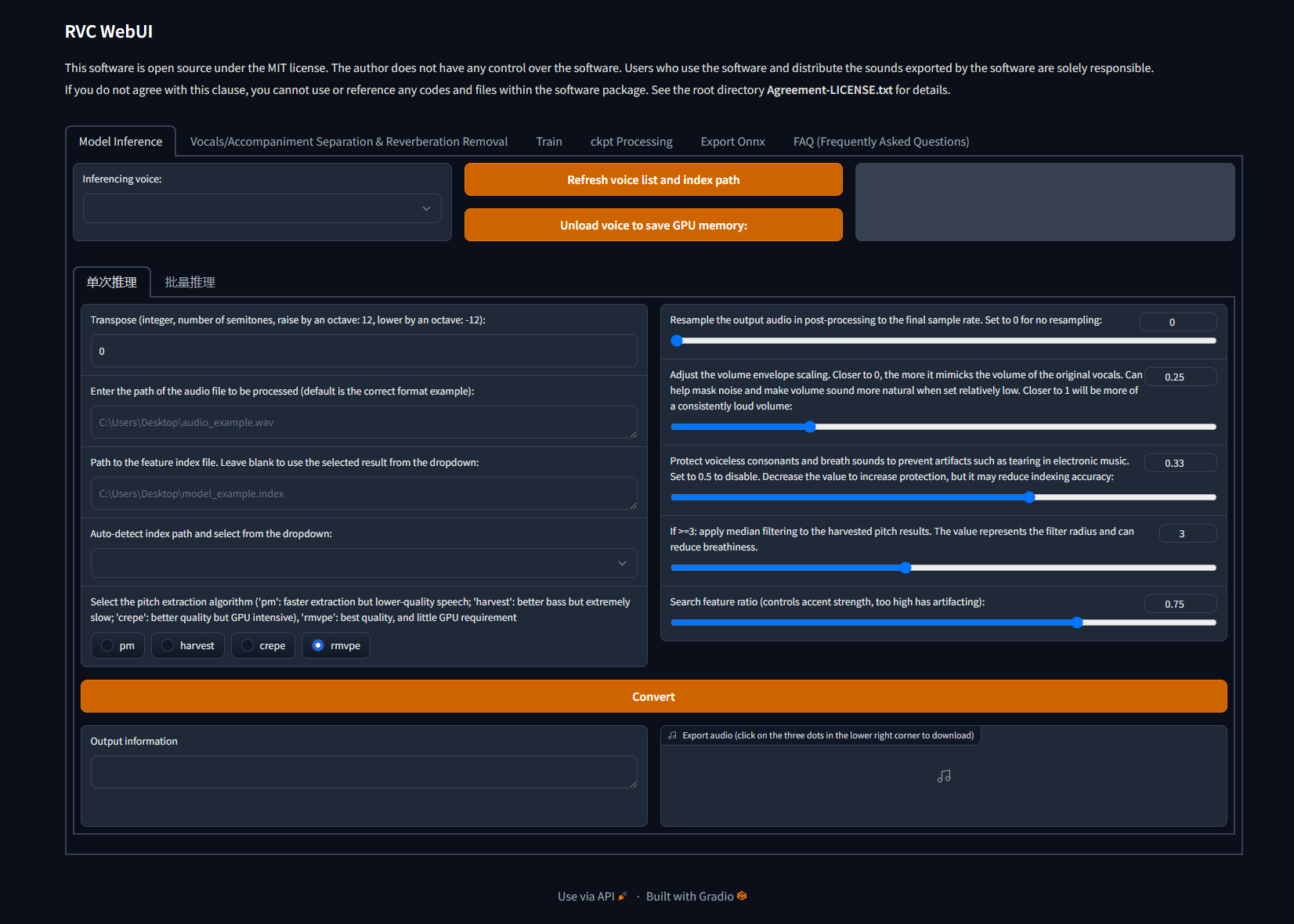This screenshot has height=924, width=1294.
Task: Click the volume envelope value box 0.25
Action: 1180,377
